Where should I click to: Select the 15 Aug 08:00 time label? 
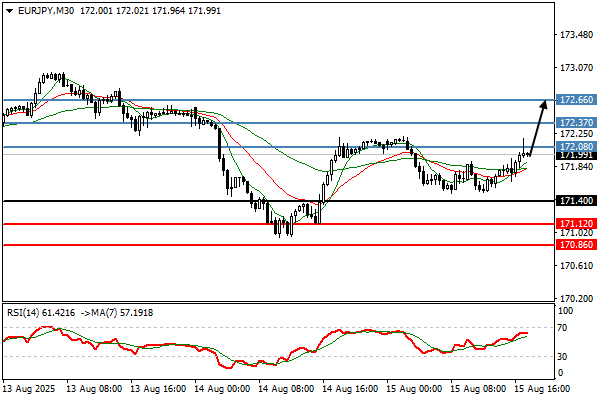(x=478, y=389)
